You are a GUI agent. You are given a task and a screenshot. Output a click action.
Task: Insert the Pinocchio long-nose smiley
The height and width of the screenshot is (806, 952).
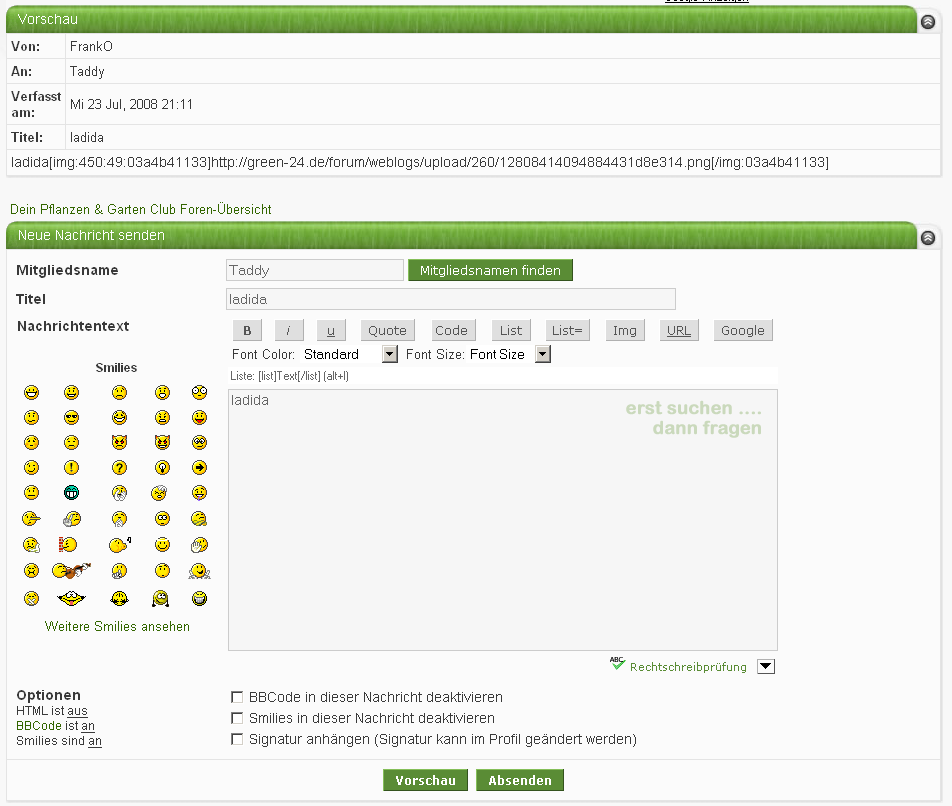(31, 518)
